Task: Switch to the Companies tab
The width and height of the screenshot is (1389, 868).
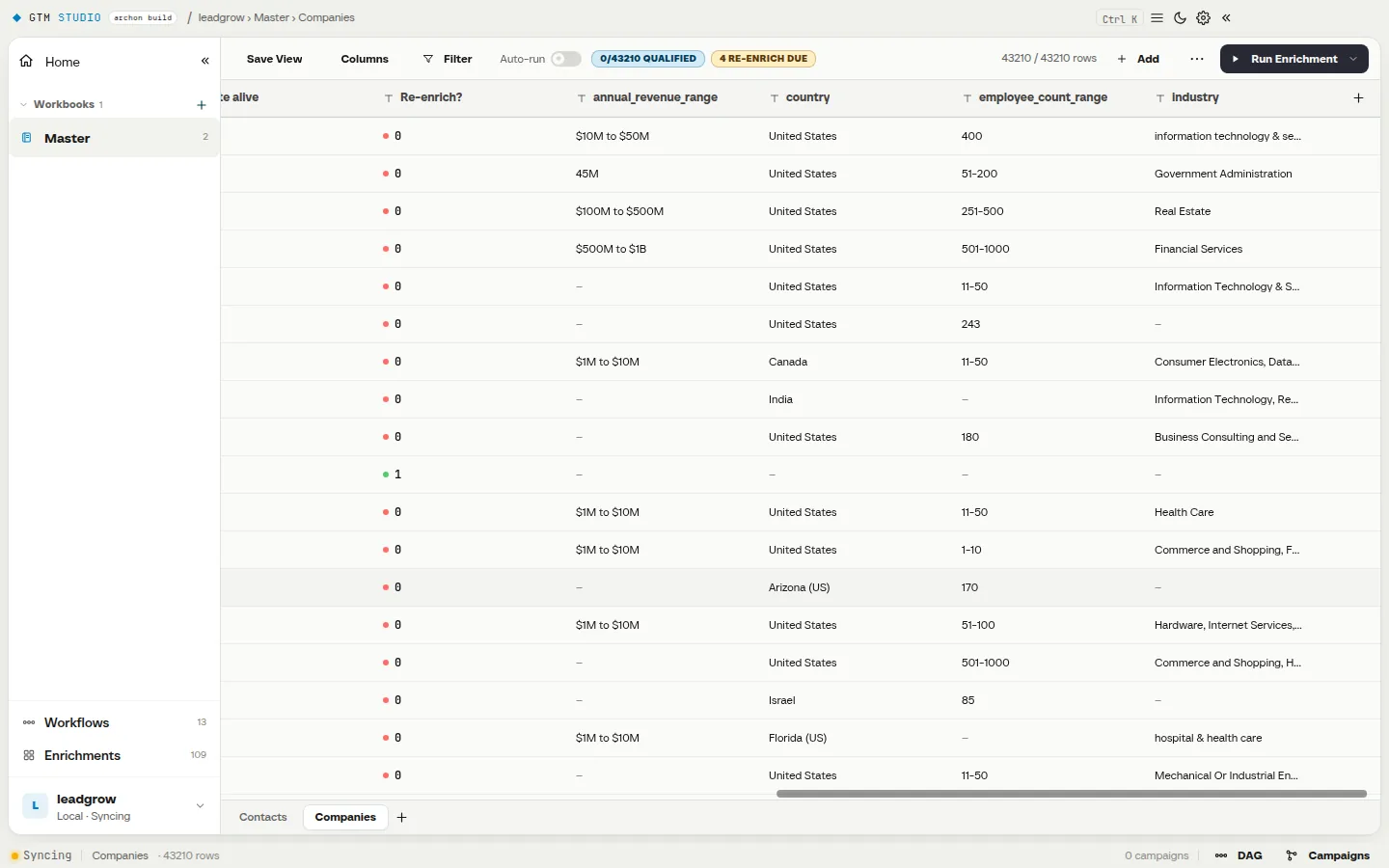Action: [345, 817]
